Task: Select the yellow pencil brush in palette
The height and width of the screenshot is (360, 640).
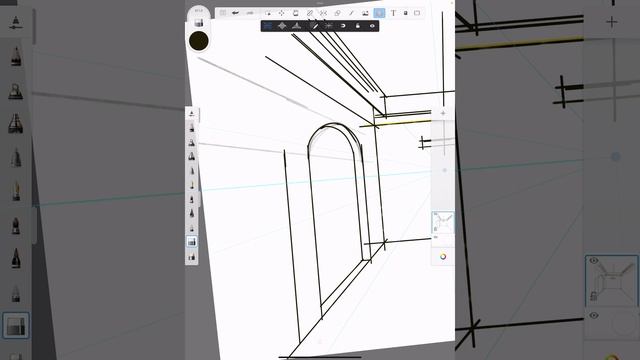Action: (192, 185)
